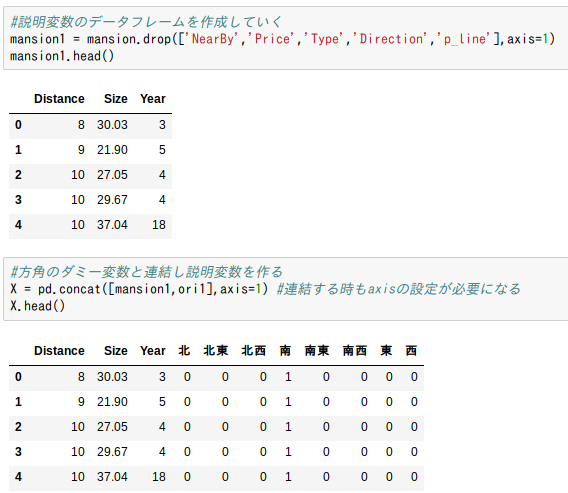Screen dimensions: 568x493
Task: Click Size value 21.90 in X output table
Action: [x=112, y=402]
